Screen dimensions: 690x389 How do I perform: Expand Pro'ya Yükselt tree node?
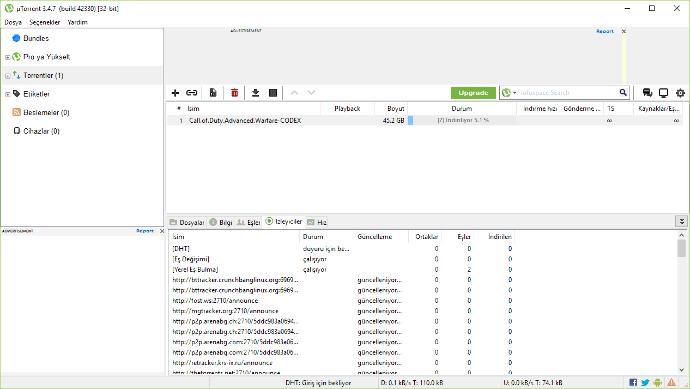pyautogui.click(x=7, y=57)
